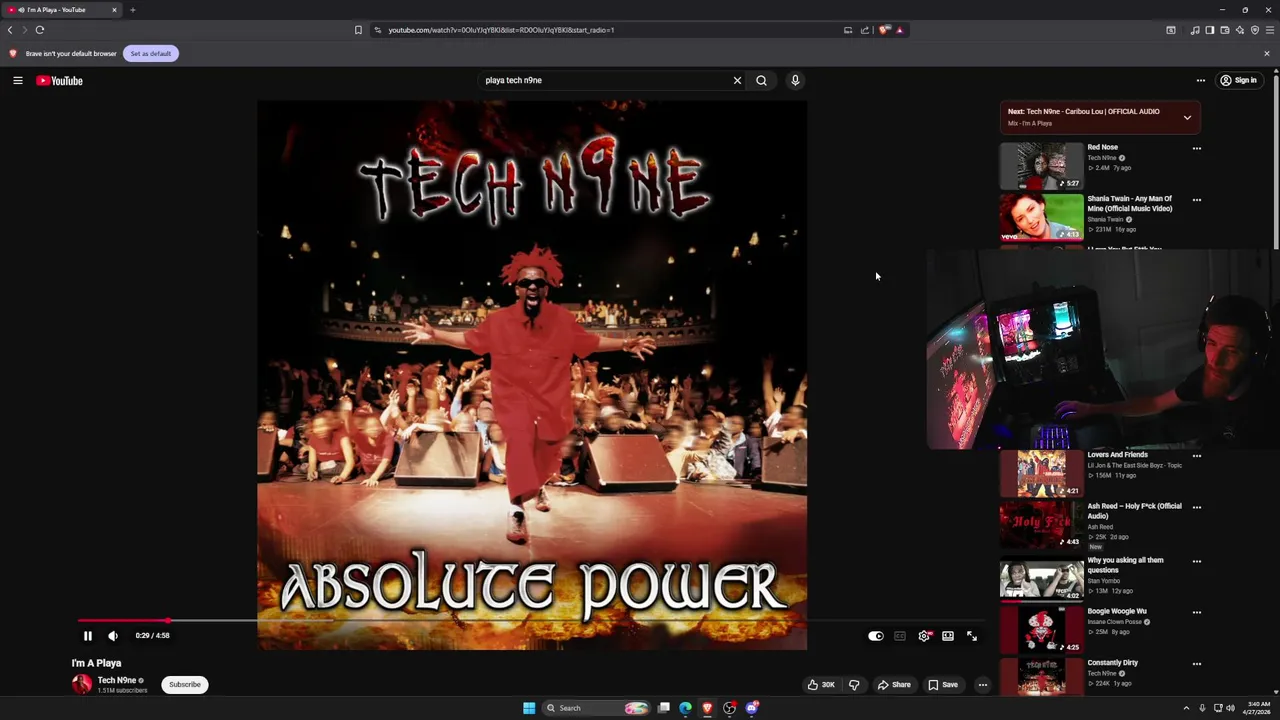Sign in to YouTube
Viewport: 1280px width, 720px height.
click(x=1238, y=80)
